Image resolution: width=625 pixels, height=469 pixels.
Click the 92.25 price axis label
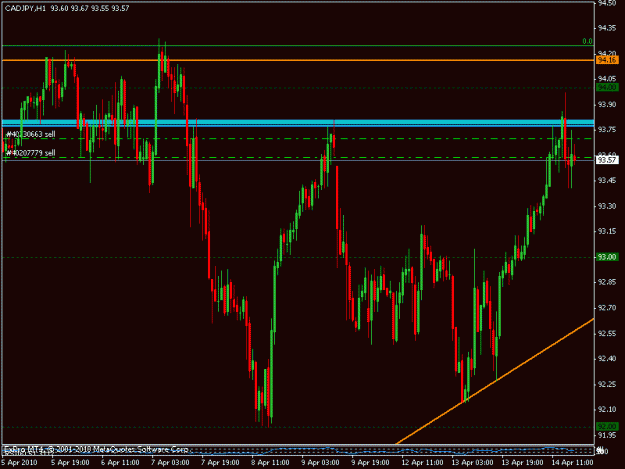607,385
